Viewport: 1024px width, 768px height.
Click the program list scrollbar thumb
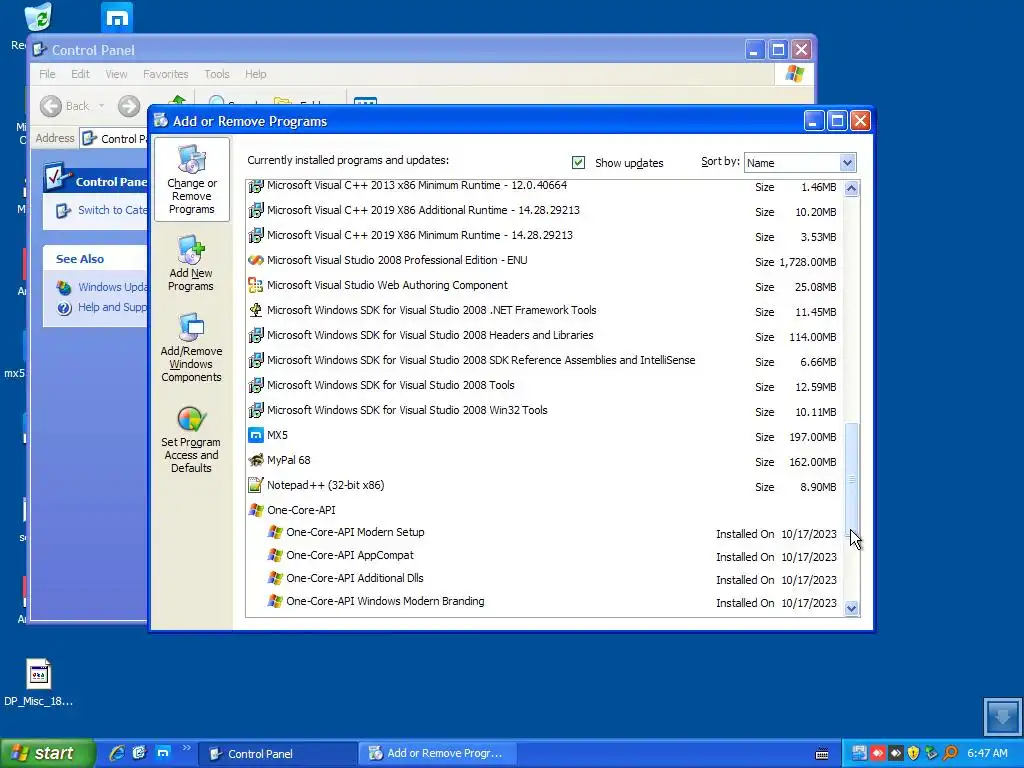851,480
